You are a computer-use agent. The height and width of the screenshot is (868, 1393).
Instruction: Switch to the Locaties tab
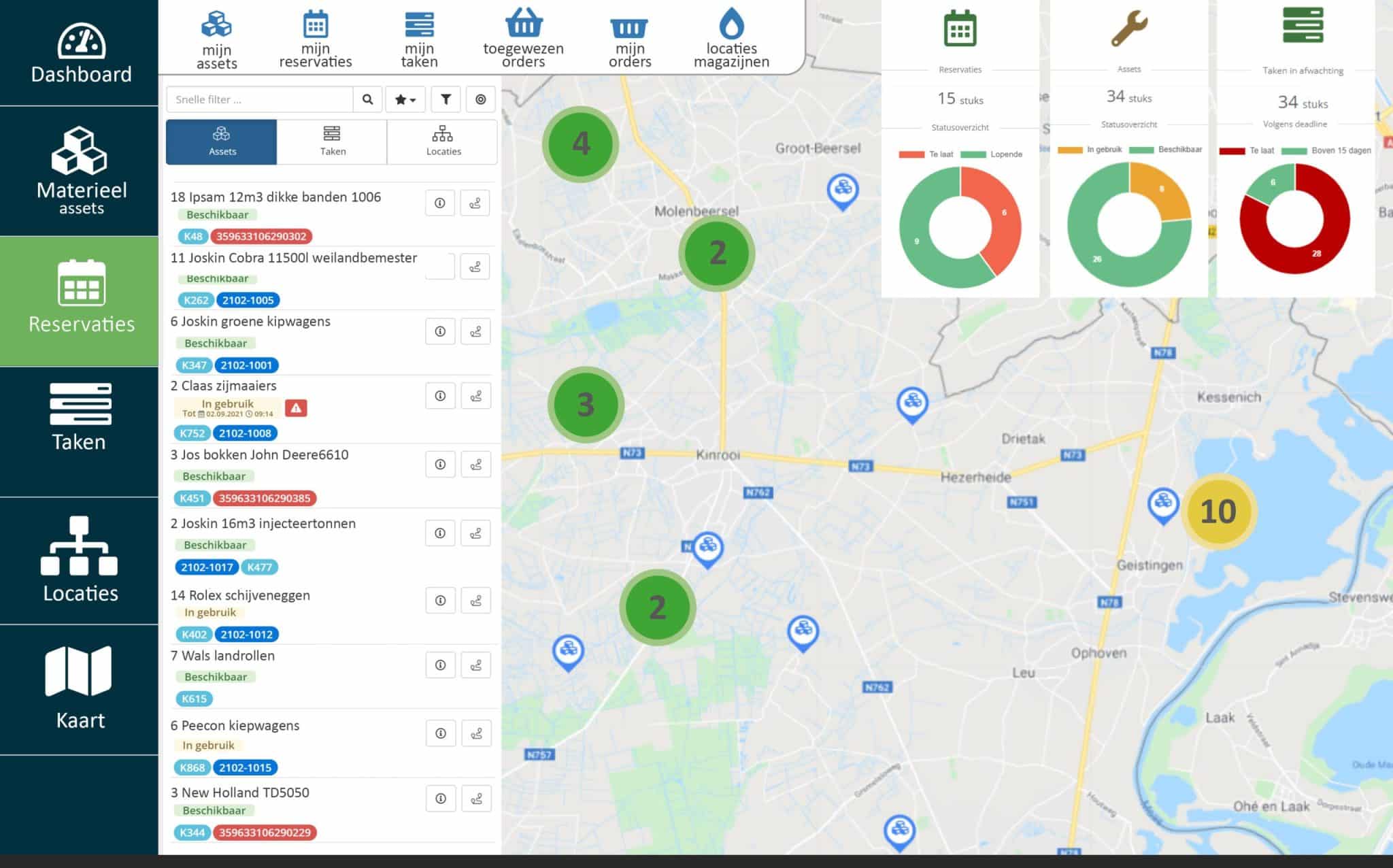coord(443,141)
